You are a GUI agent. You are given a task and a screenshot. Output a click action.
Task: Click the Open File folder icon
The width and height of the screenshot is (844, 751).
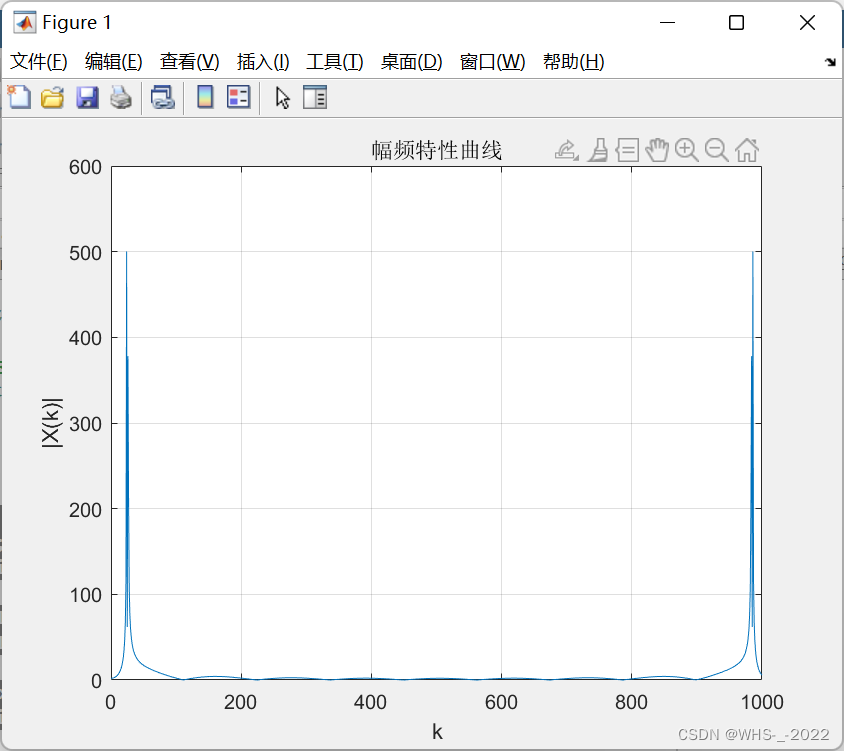coord(53,98)
